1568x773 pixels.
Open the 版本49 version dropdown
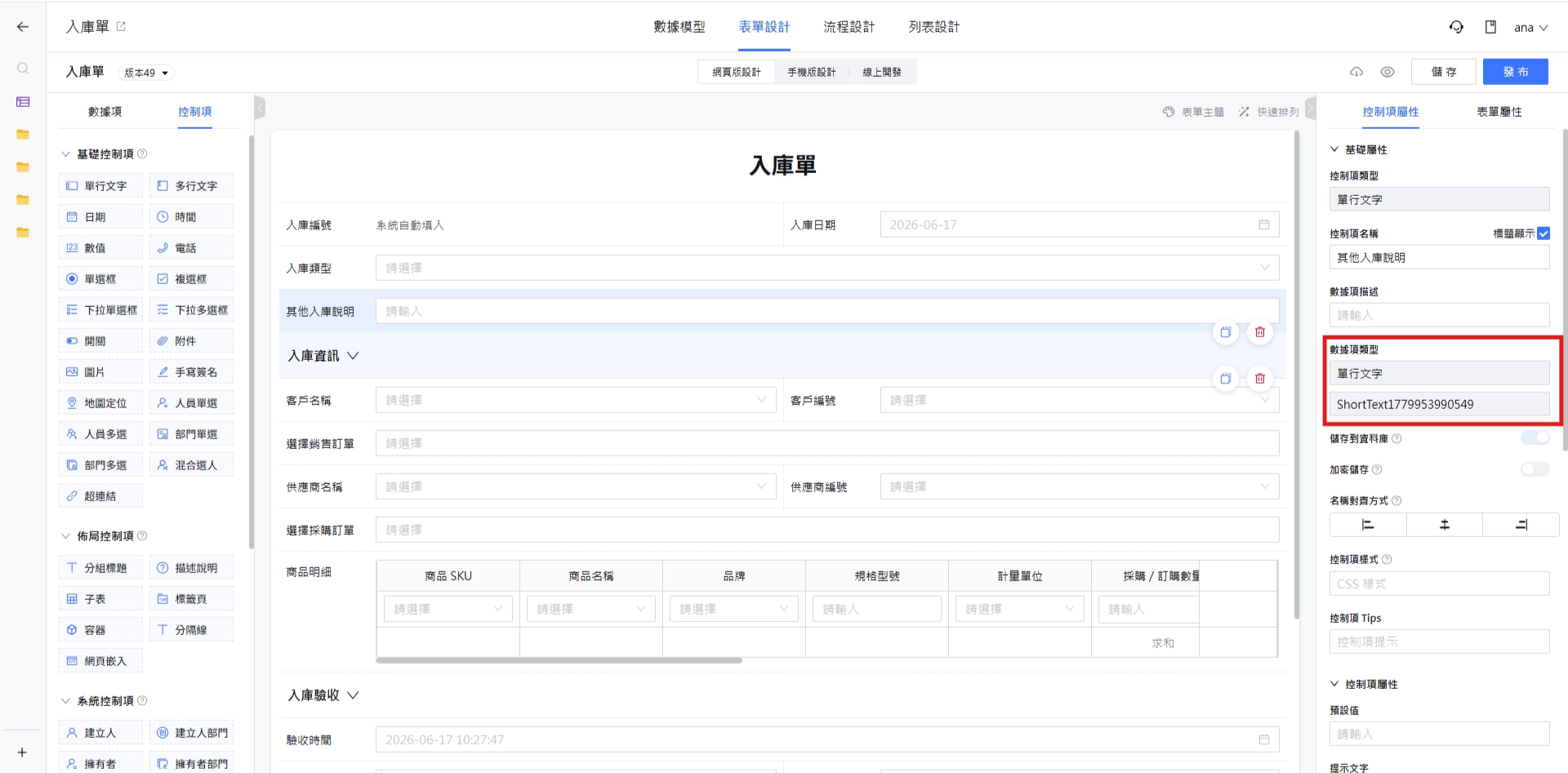click(146, 73)
